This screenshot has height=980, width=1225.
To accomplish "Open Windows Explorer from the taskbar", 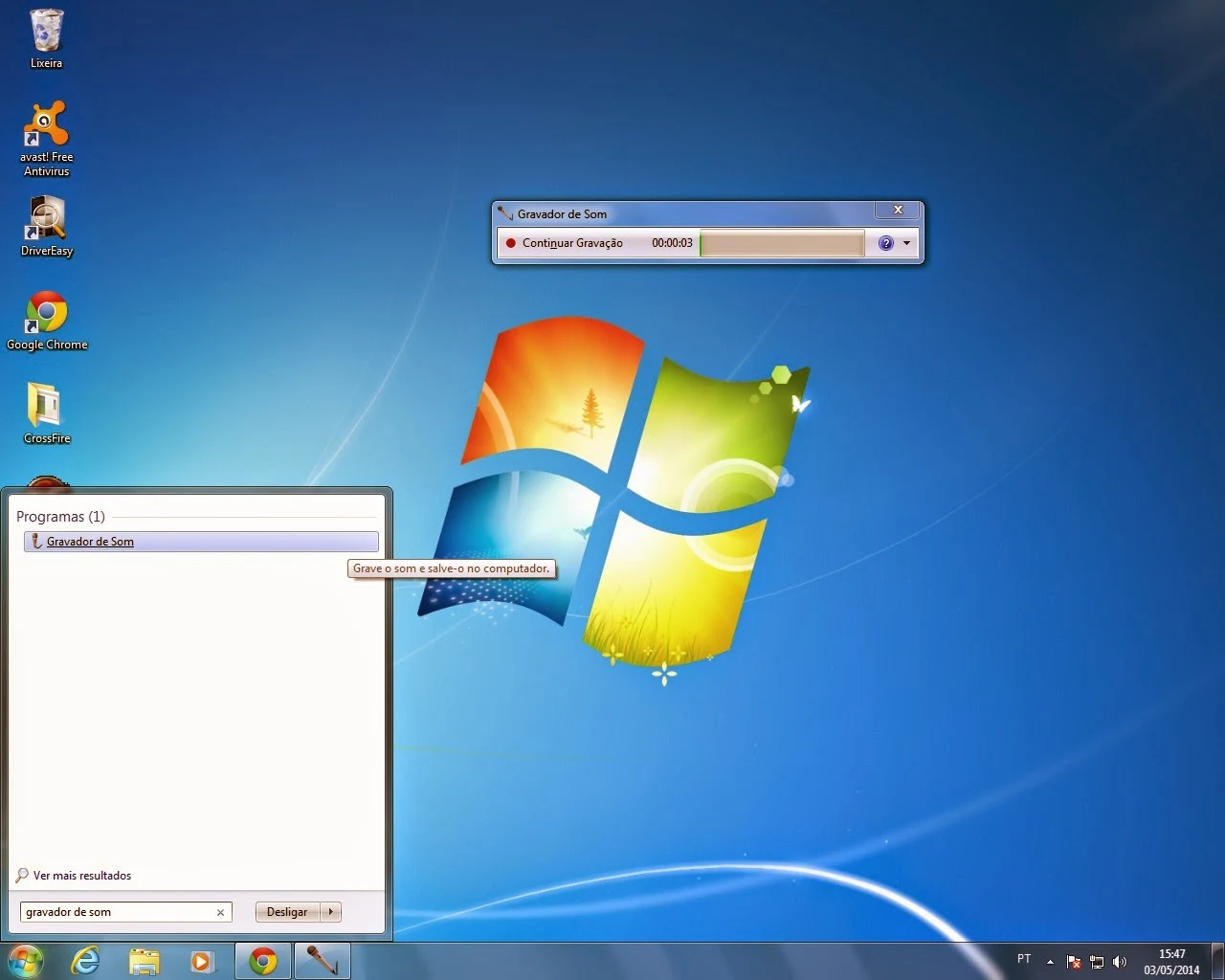I will click(144, 961).
